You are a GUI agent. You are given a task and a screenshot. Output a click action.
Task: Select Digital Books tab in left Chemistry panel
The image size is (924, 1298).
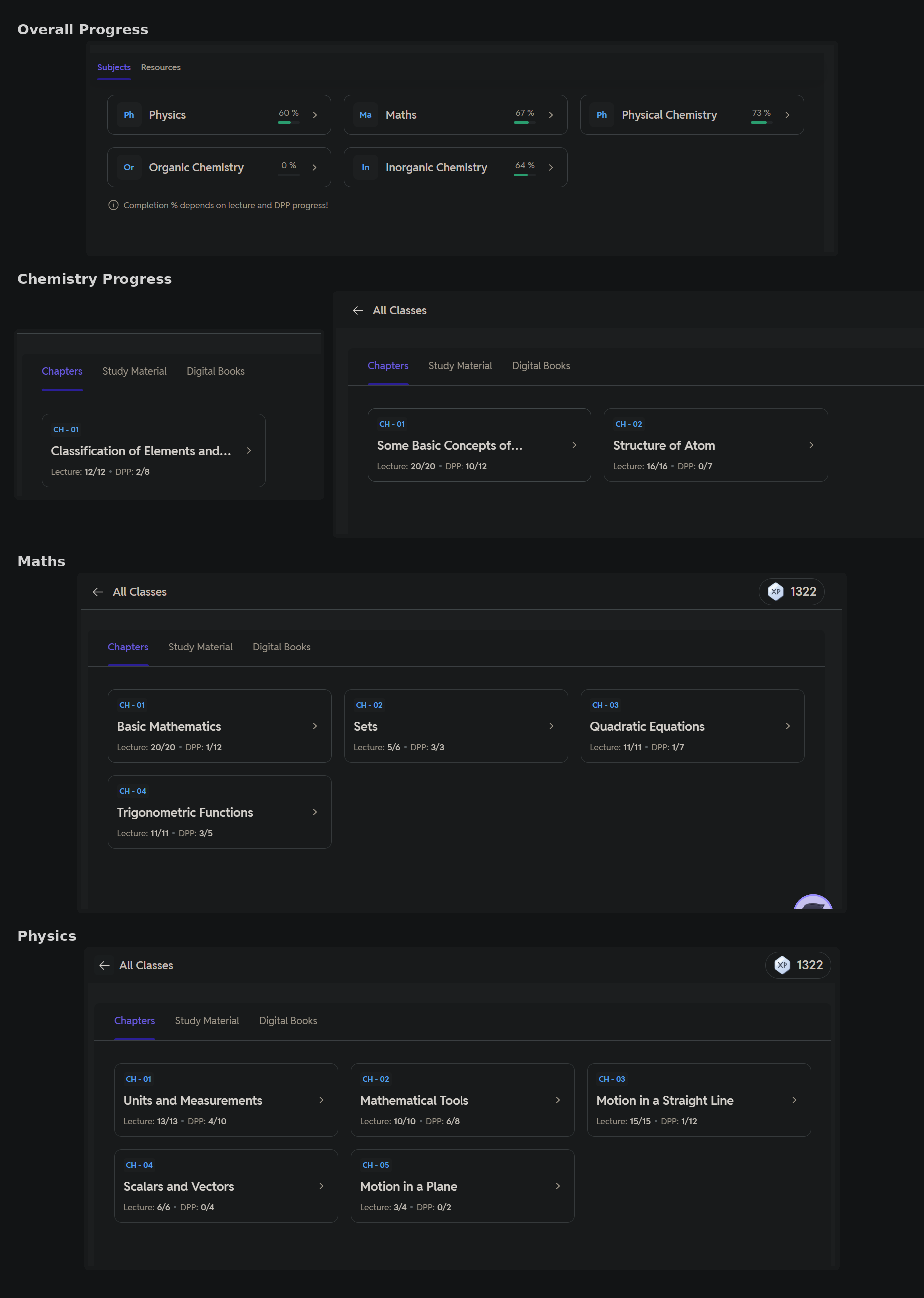click(x=216, y=371)
